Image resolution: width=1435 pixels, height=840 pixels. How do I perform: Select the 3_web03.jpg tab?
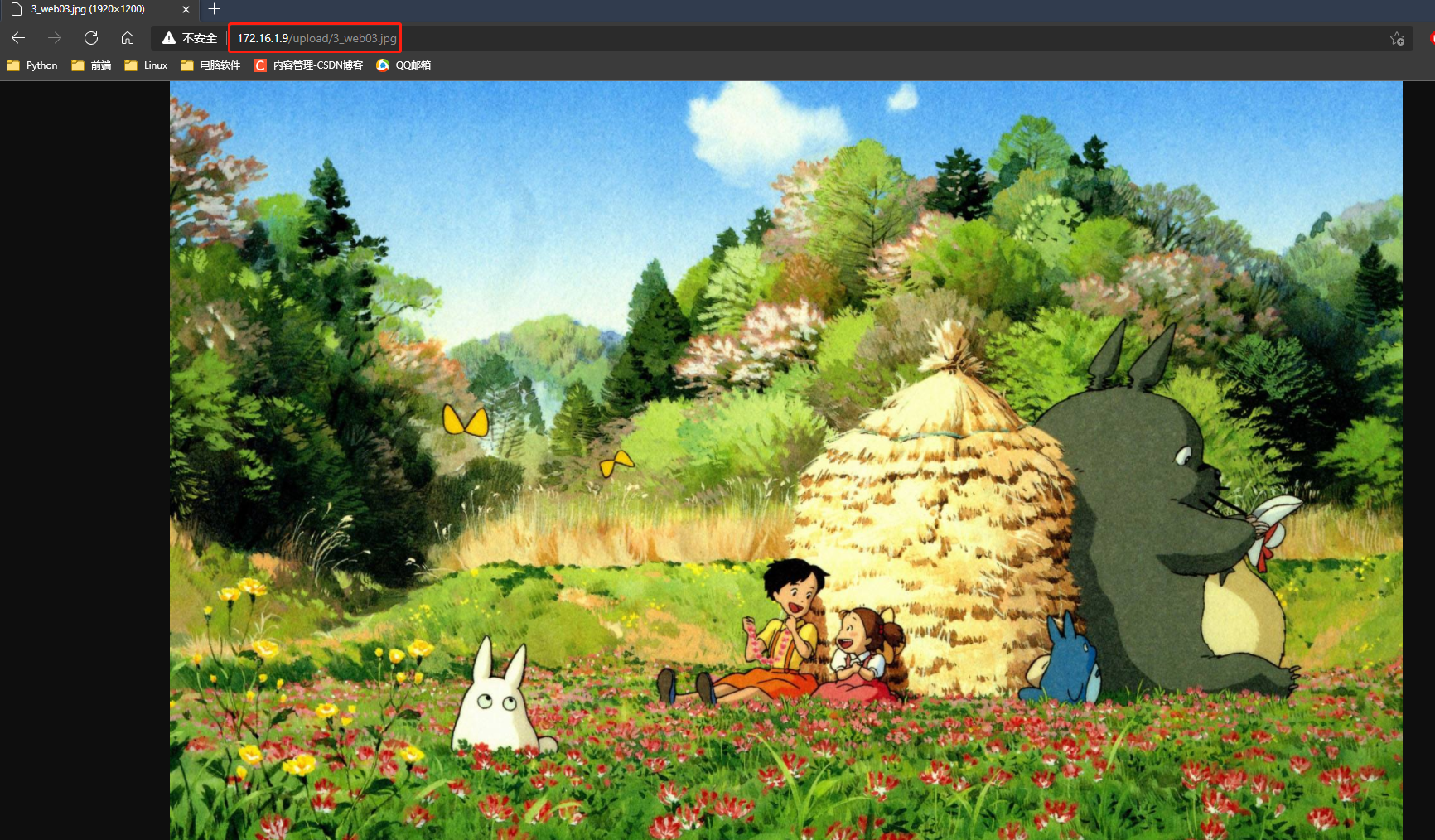click(99, 9)
